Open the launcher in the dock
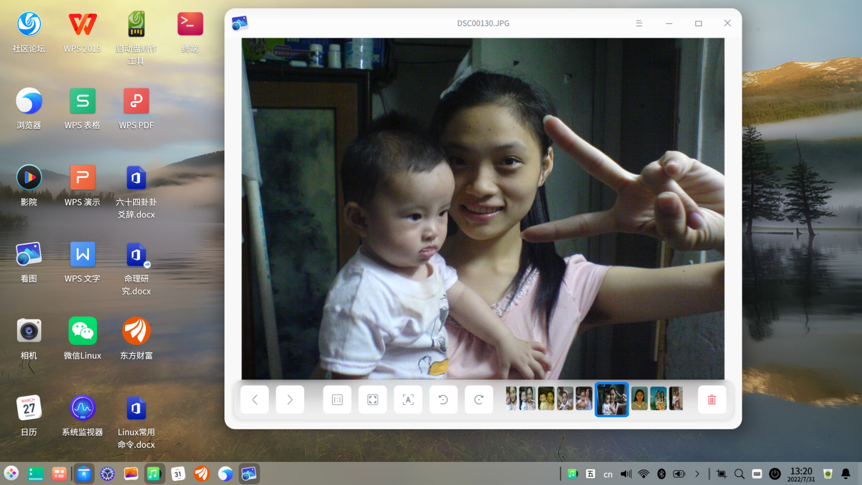 point(11,473)
